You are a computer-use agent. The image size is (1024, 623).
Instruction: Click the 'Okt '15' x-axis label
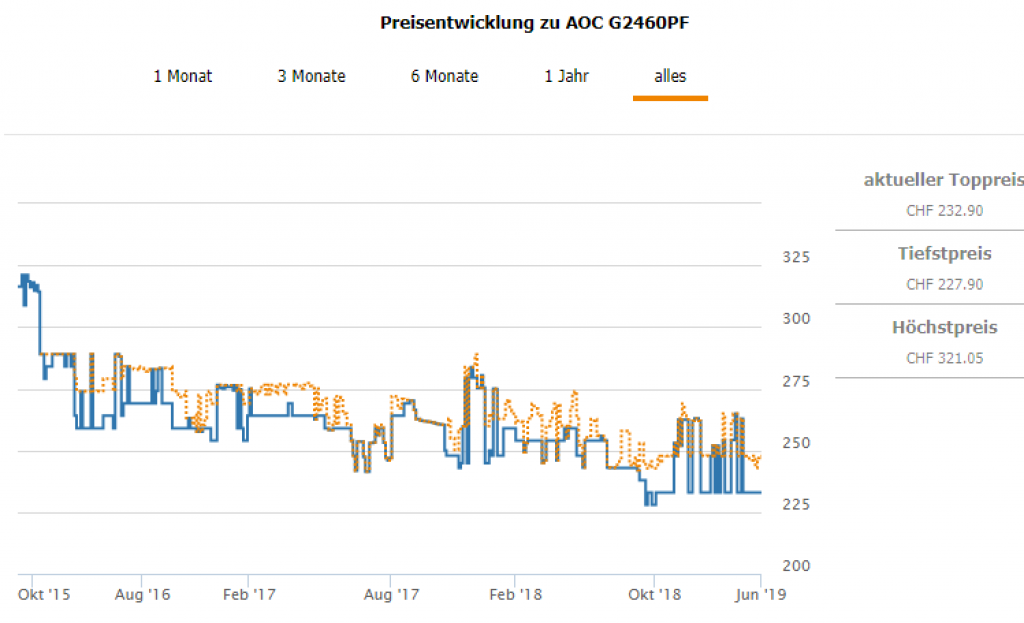45,594
